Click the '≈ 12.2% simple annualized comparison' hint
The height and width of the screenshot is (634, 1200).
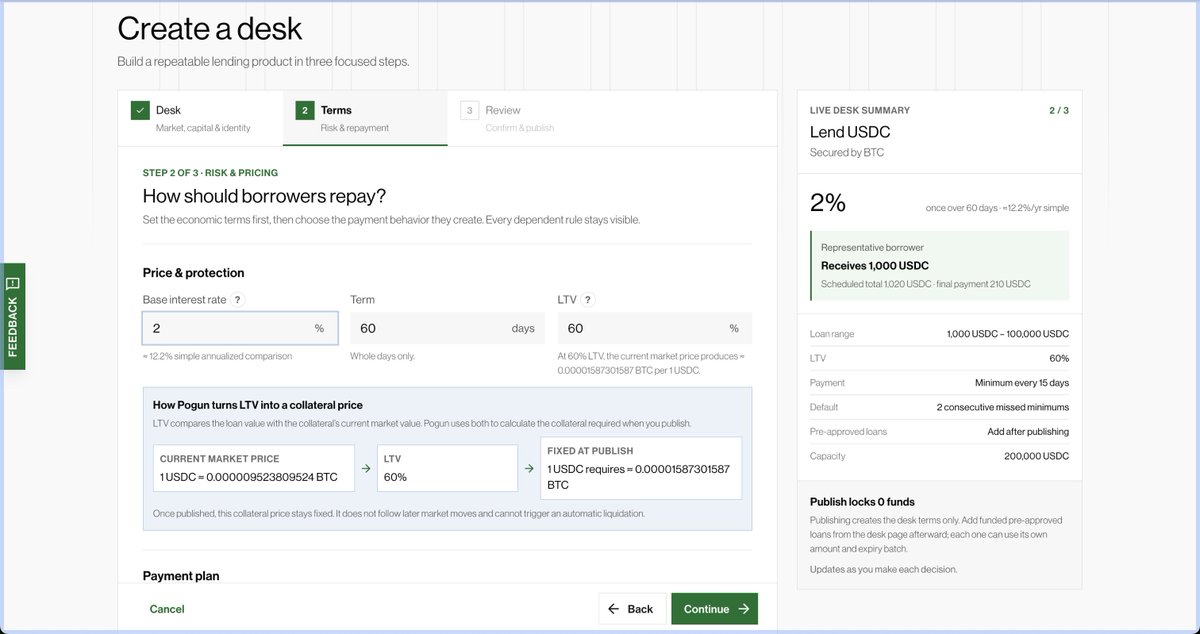click(x=217, y=356)
